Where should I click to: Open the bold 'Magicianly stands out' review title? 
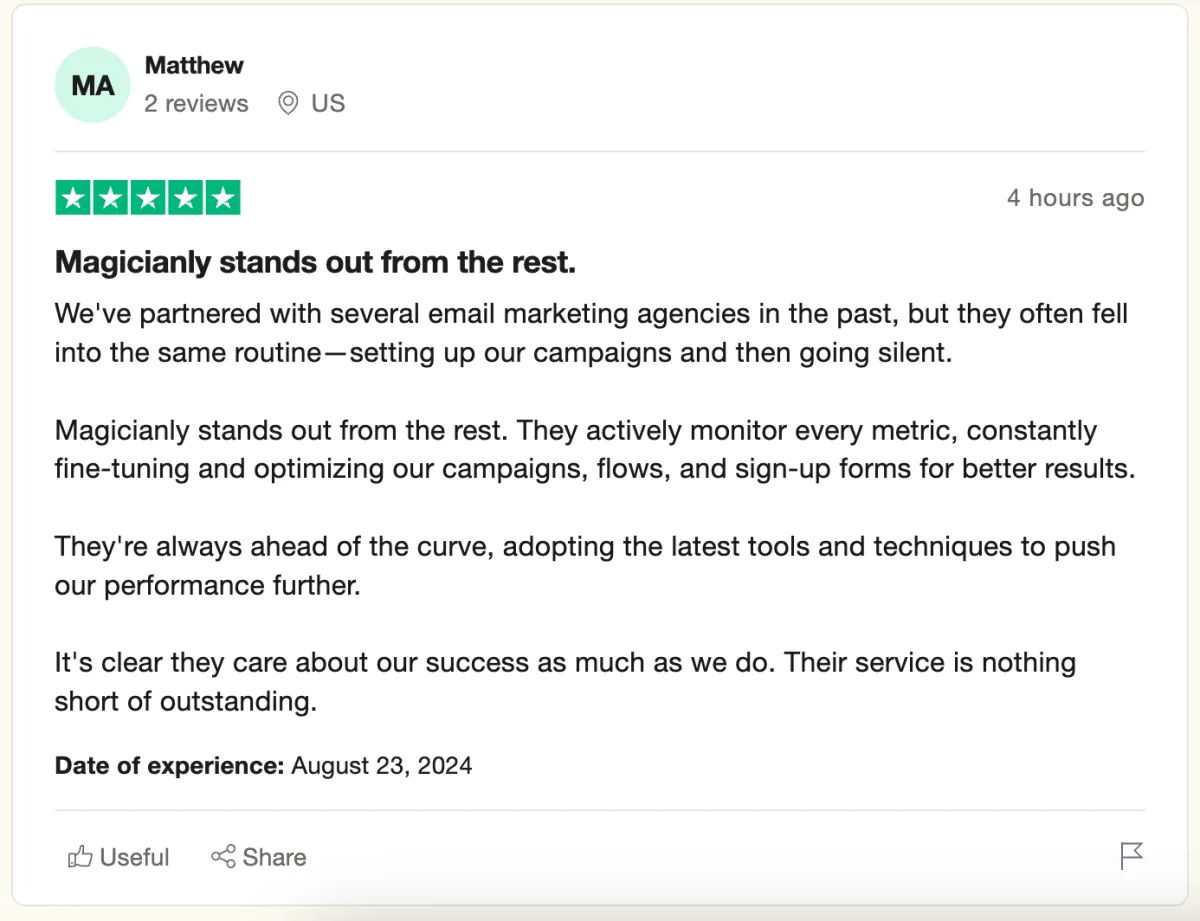coord(315,263)
